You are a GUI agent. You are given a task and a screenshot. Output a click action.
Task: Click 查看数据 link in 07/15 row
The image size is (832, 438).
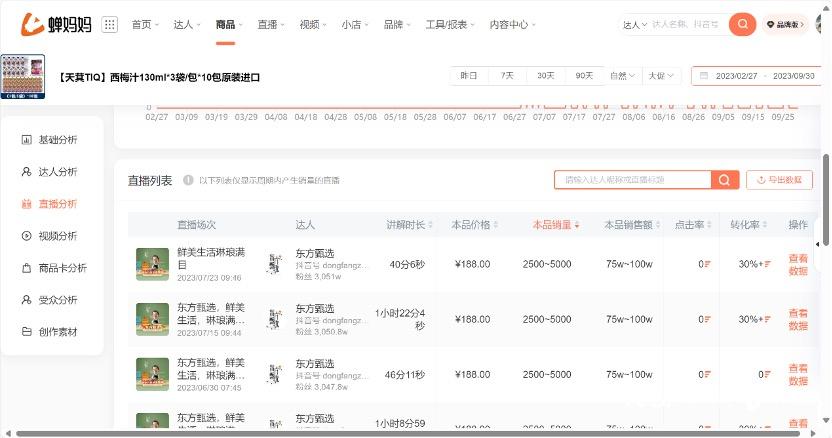pyautogui.click(x=798, y=320)
